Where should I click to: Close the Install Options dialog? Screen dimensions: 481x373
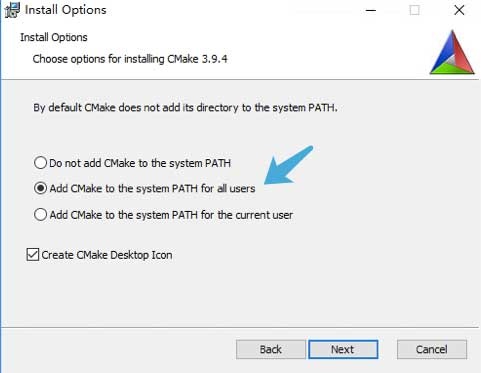coord(459,10)
